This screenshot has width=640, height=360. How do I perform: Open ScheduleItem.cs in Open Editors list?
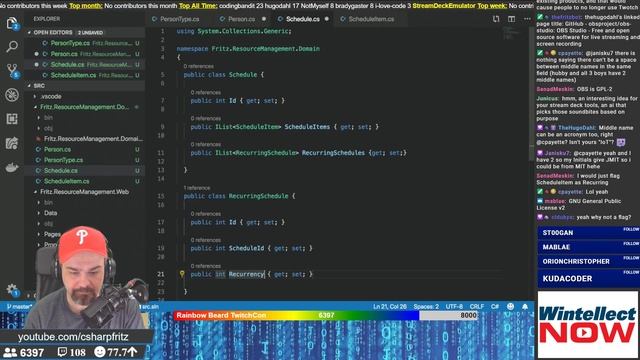(73, 75)
